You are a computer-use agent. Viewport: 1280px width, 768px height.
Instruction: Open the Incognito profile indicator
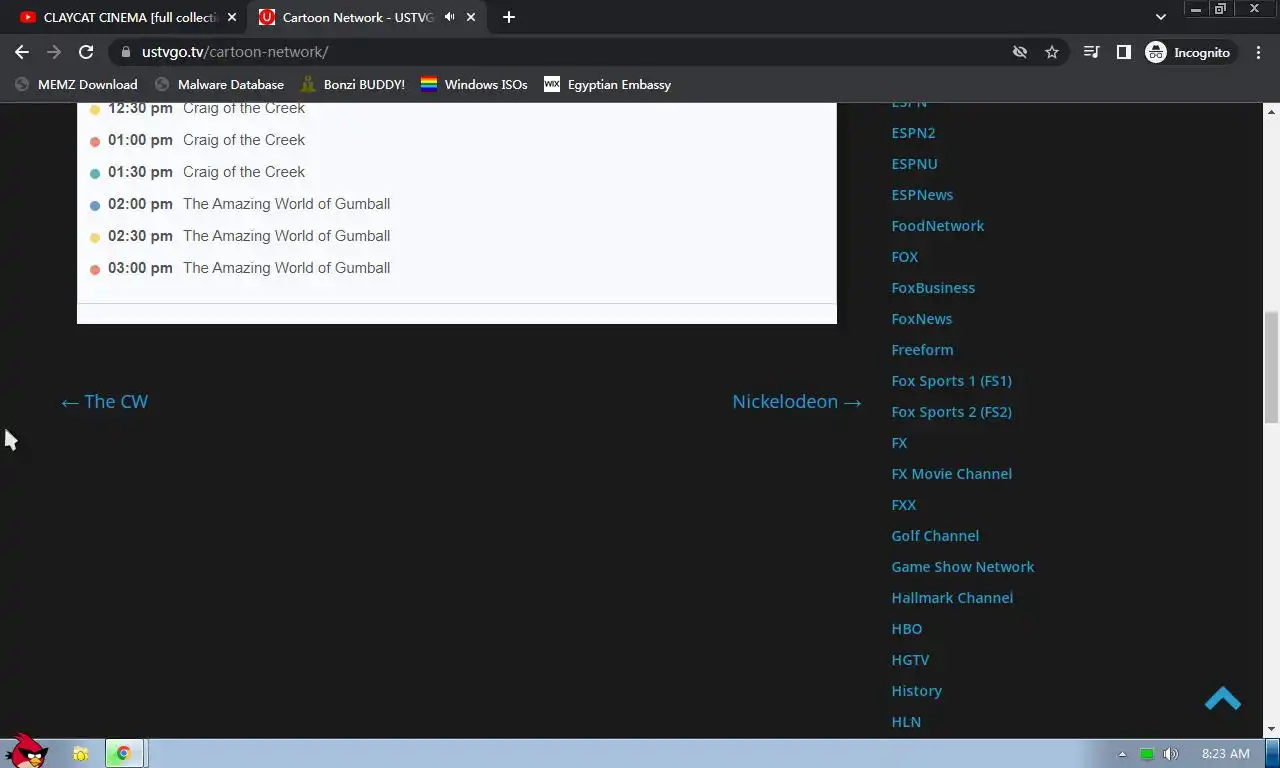[x=1189, y=52]
